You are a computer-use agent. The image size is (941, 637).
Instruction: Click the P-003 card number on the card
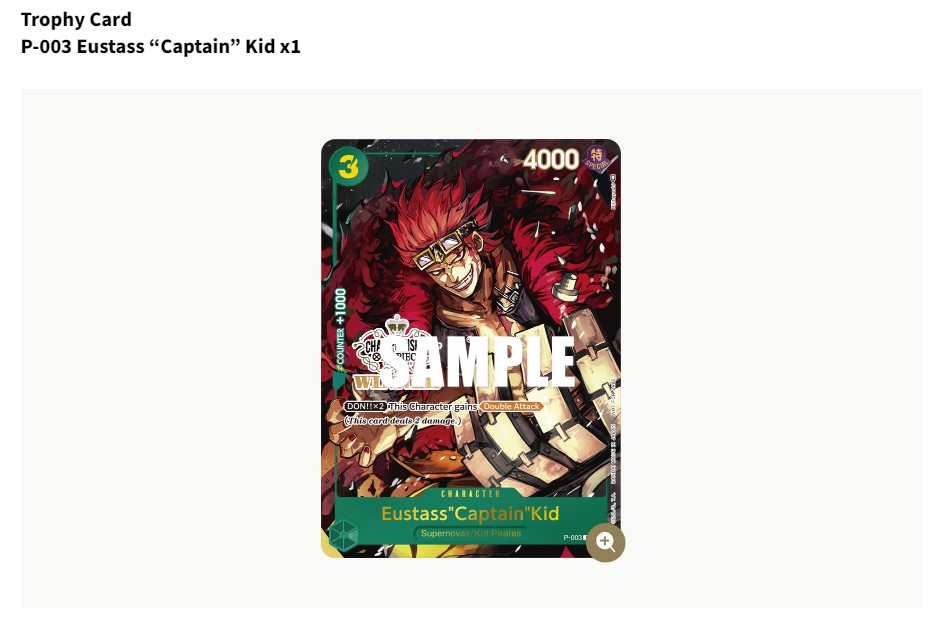[x=573, y=537]
